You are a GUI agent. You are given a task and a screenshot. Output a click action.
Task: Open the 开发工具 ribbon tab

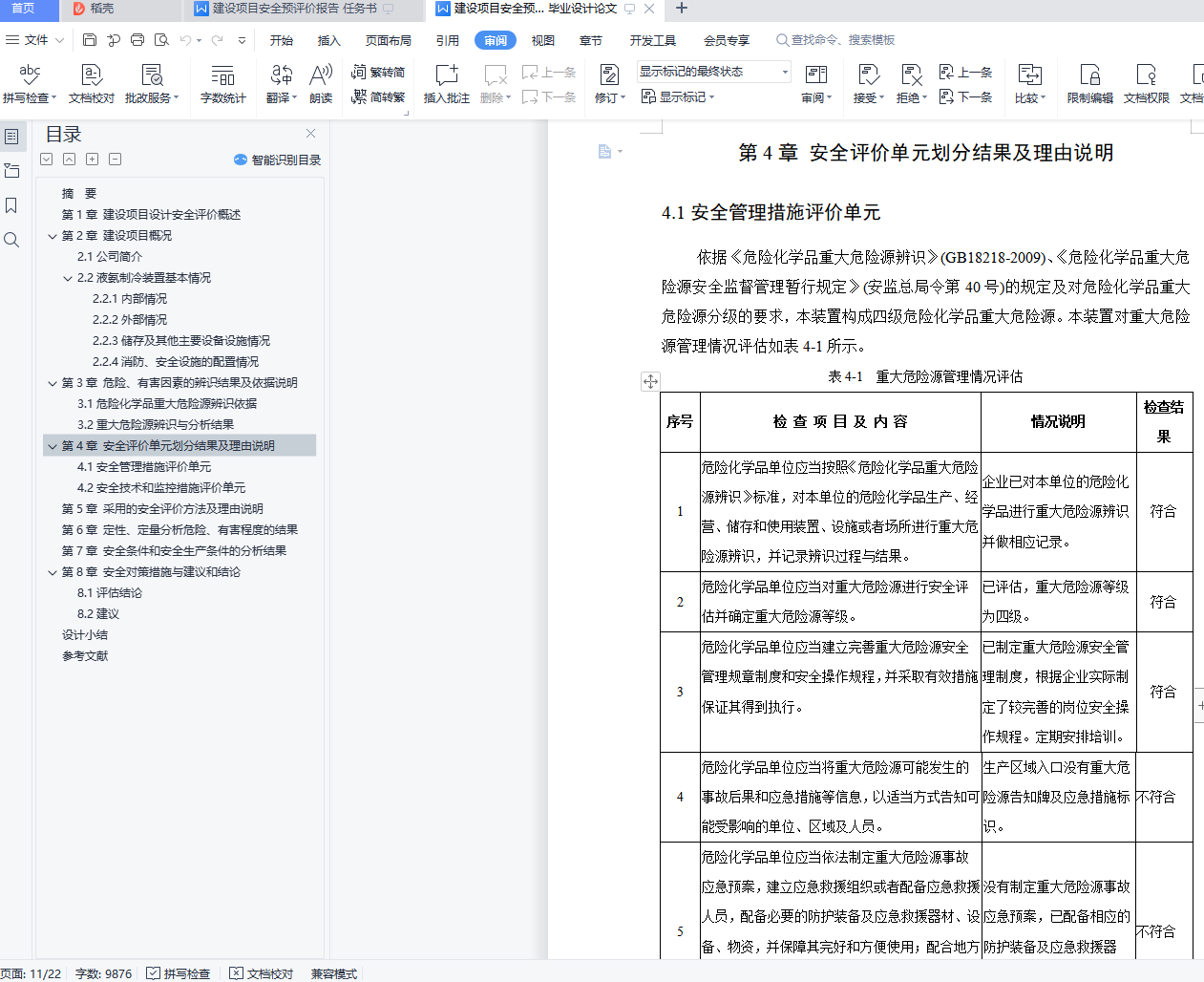click(x=653, y=40)
